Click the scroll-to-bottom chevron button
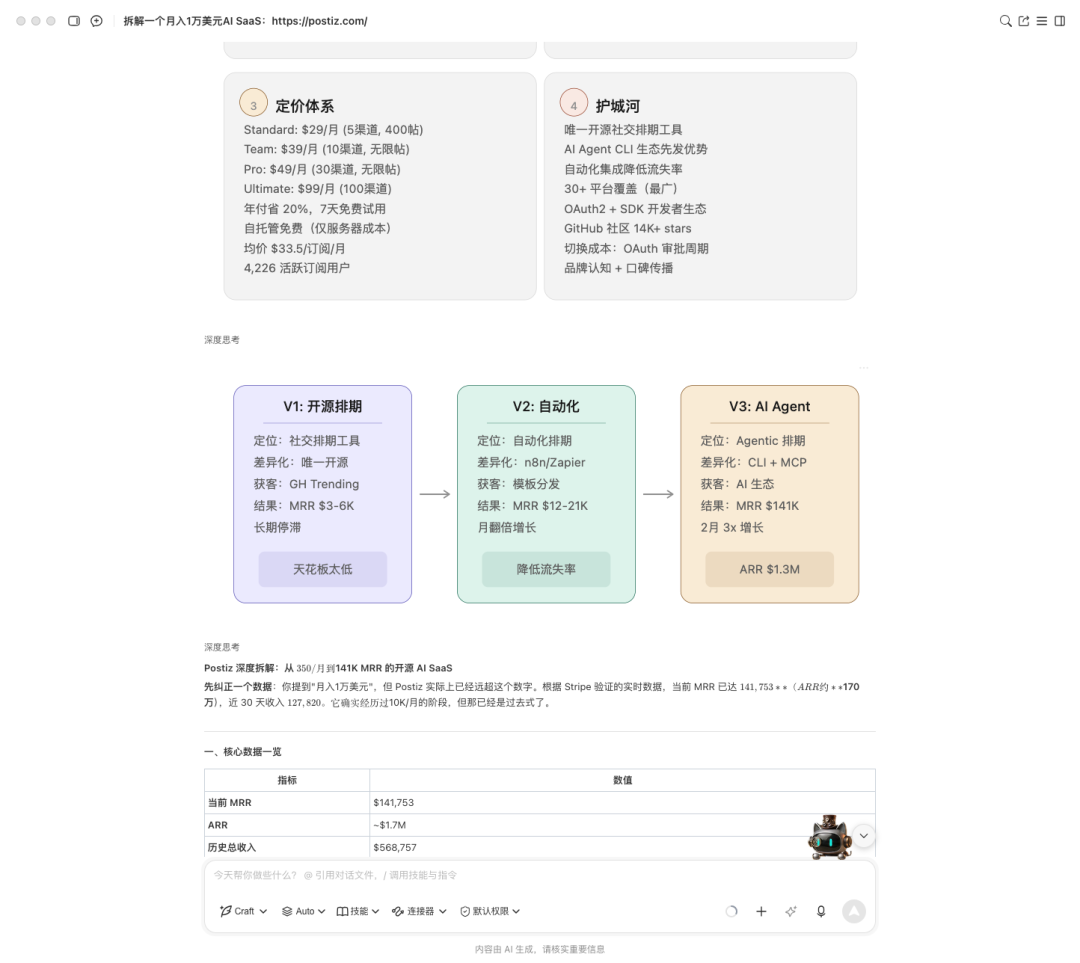 tap(864, 836)
